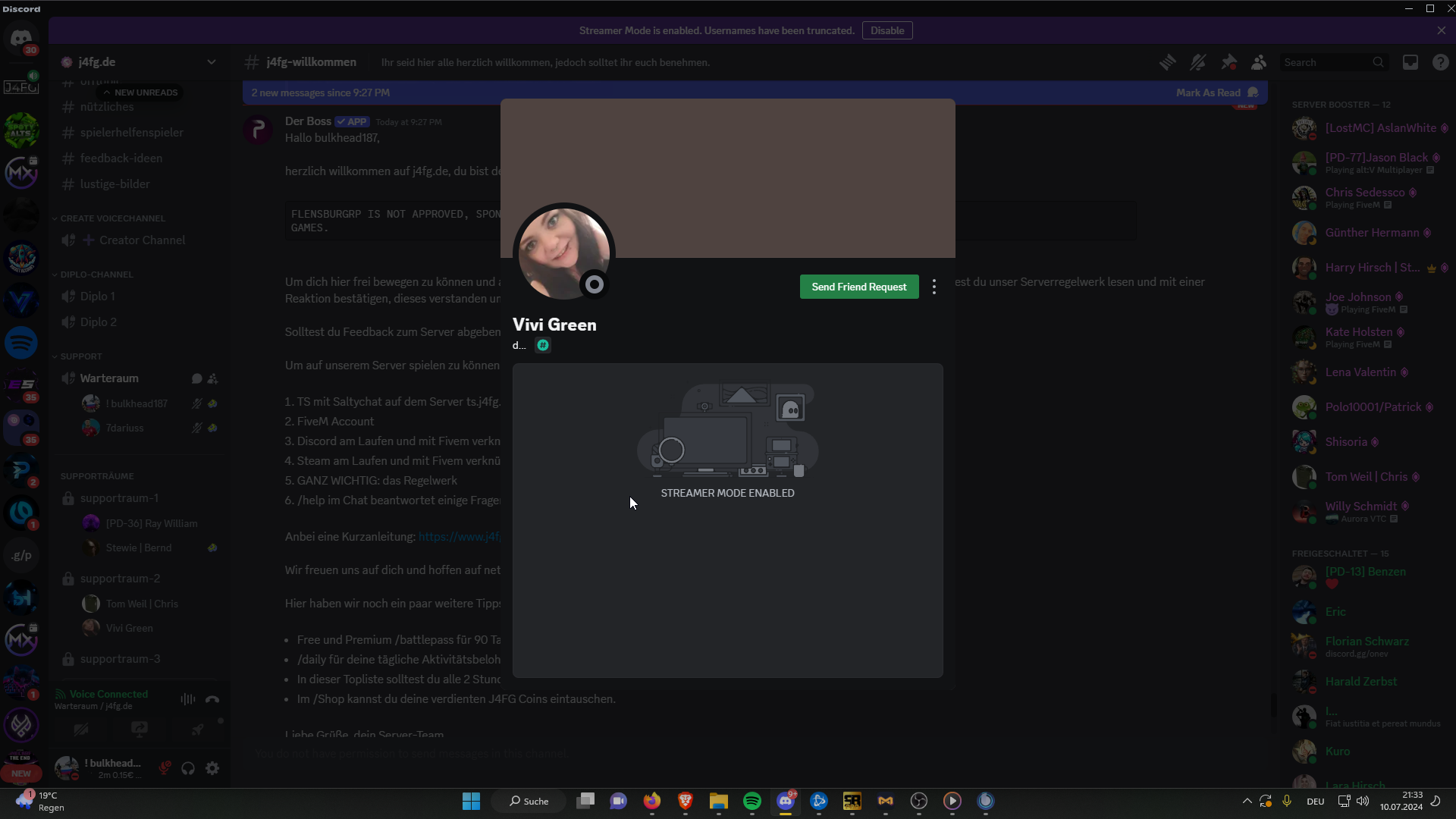This screenshot has height=819, width=1456.
Task: Open pinned messages icon
Action: (x=1228, y=63)
